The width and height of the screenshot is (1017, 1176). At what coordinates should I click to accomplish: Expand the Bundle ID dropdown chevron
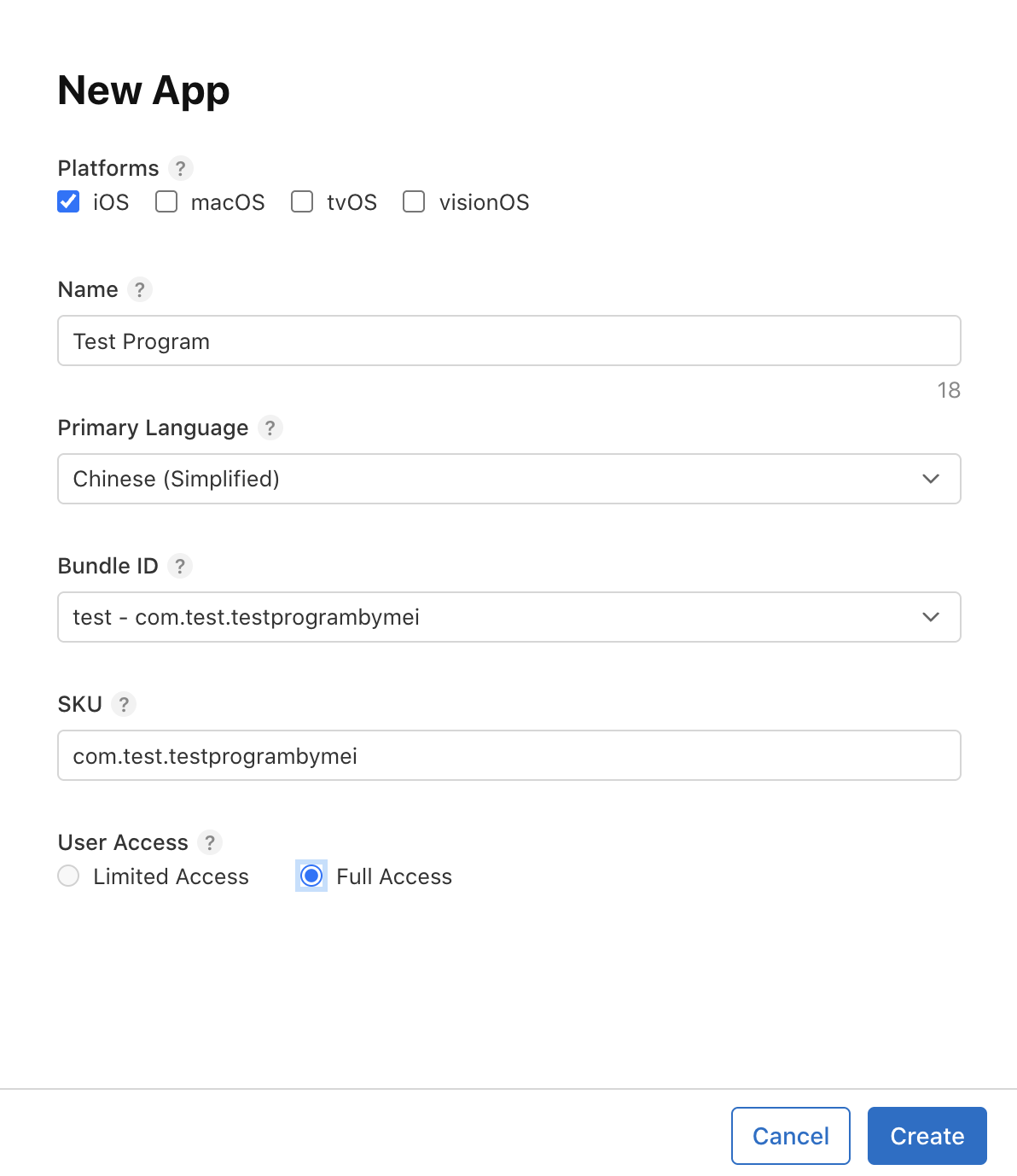pyautogui.click(x=931, y=617)
